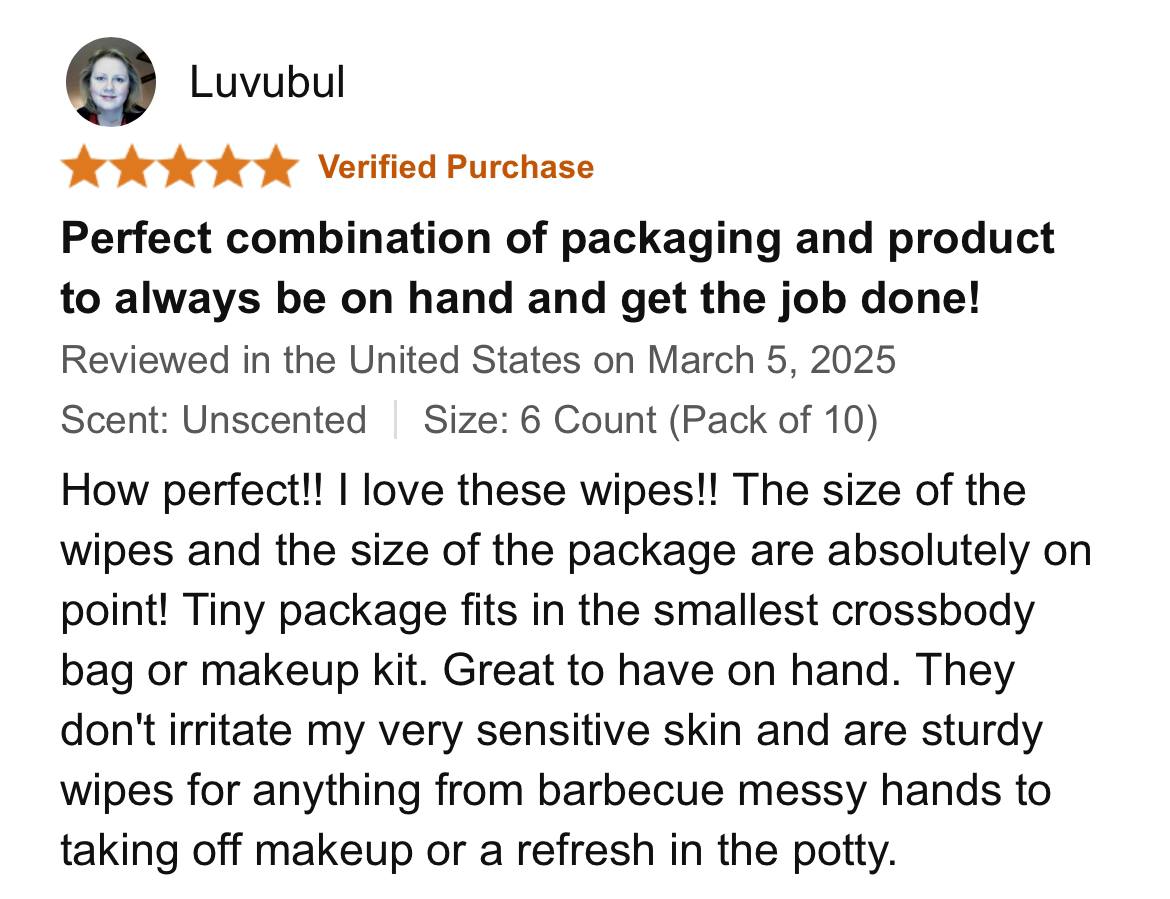Screen dimensions: 1170x899
Task: Click the 'March 5, 2025' date
Action: [771, 360]
